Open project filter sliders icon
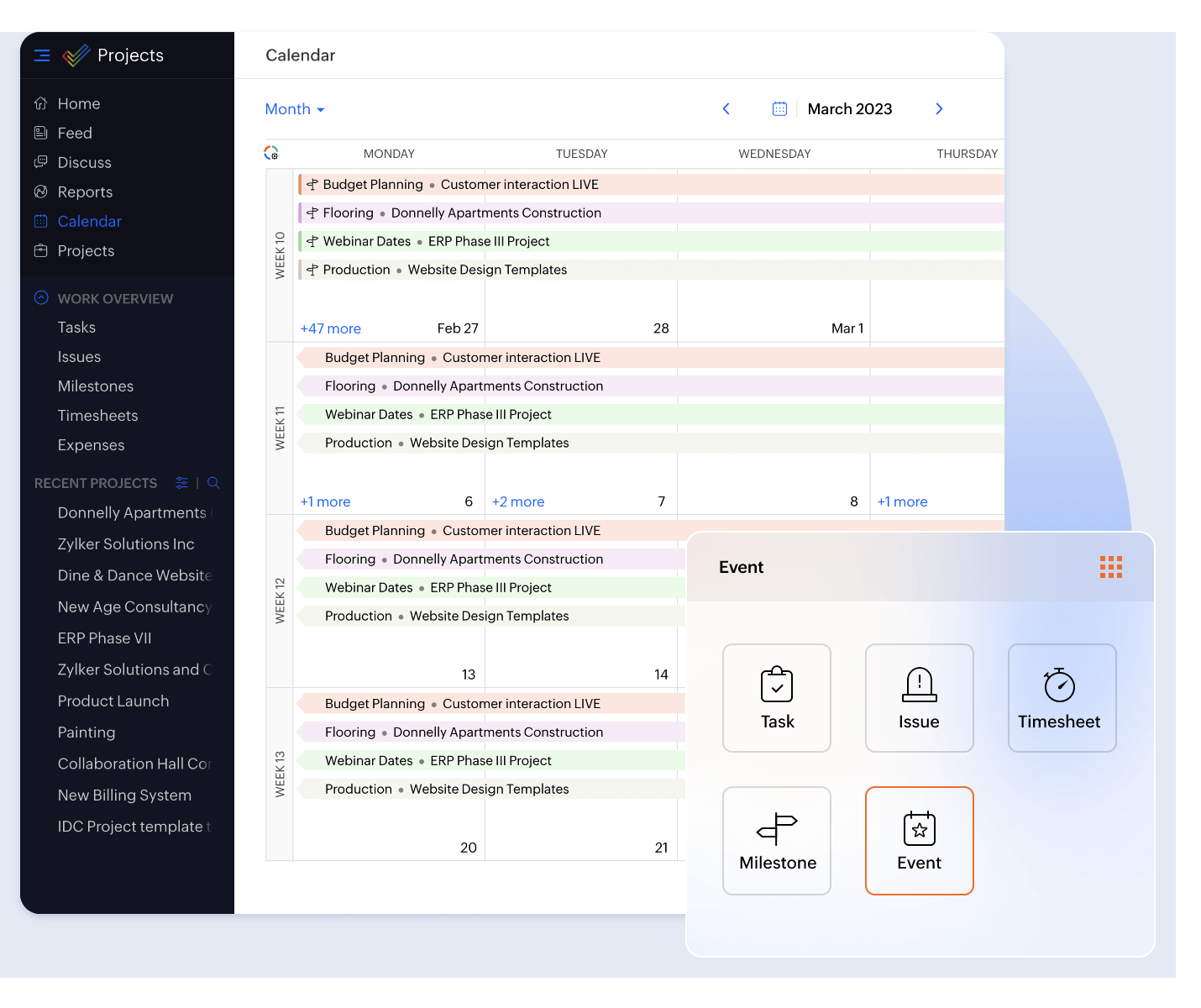 [181, 483]
